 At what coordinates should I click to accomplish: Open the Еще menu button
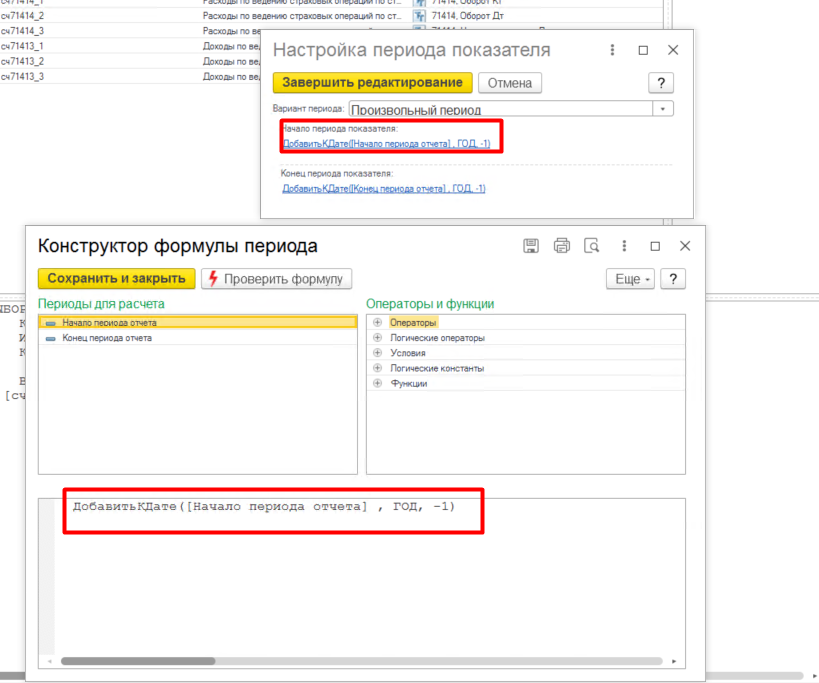pos(632,279)
